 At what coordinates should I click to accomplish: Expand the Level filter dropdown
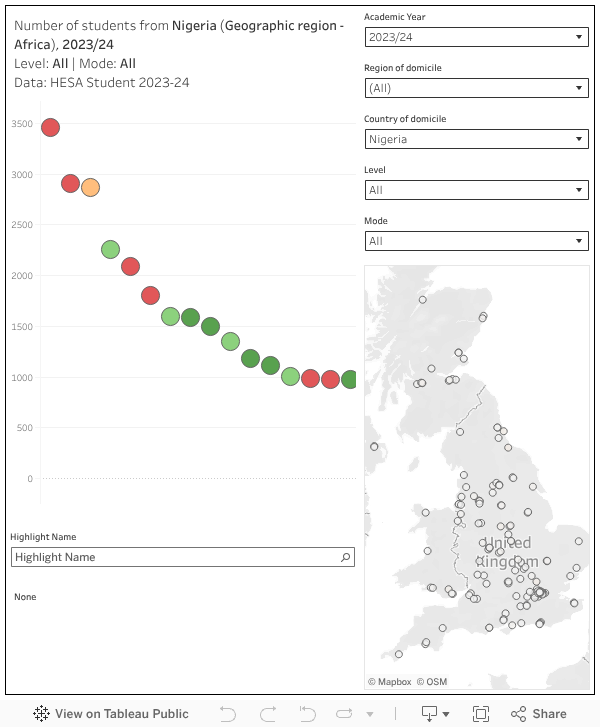(x=476, y=190)
